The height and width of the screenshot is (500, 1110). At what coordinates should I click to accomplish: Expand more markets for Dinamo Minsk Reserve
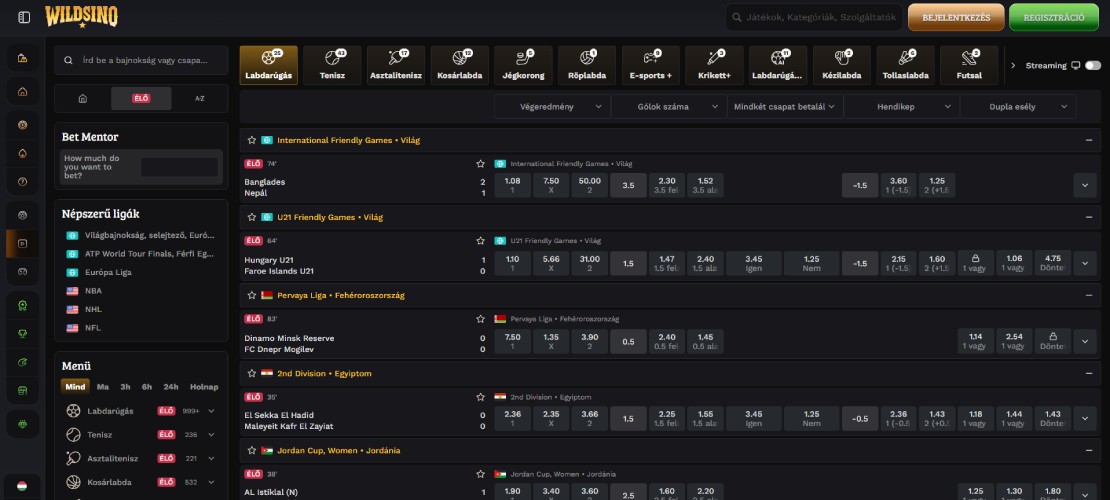click(x=1085, y=341)
